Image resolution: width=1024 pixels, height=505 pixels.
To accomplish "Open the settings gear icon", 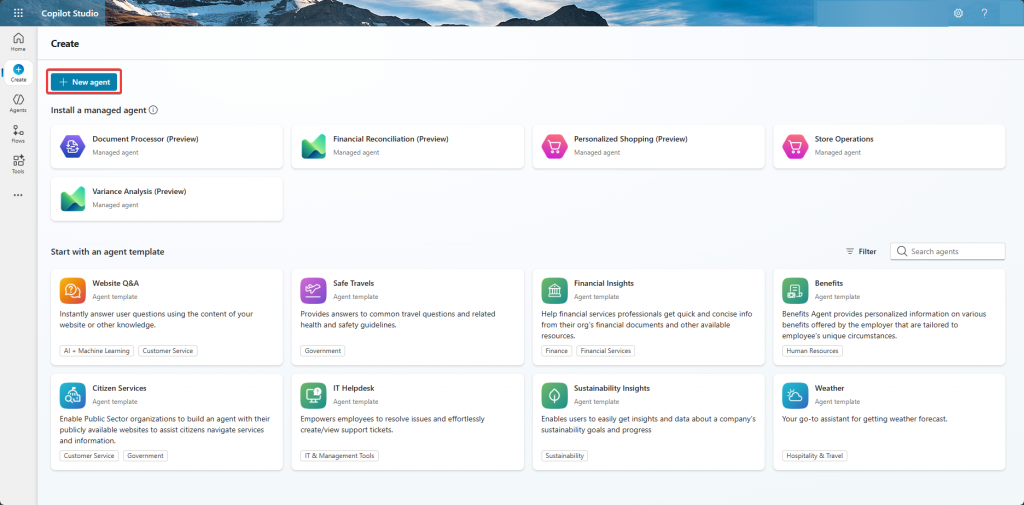I will pos(958,13).
